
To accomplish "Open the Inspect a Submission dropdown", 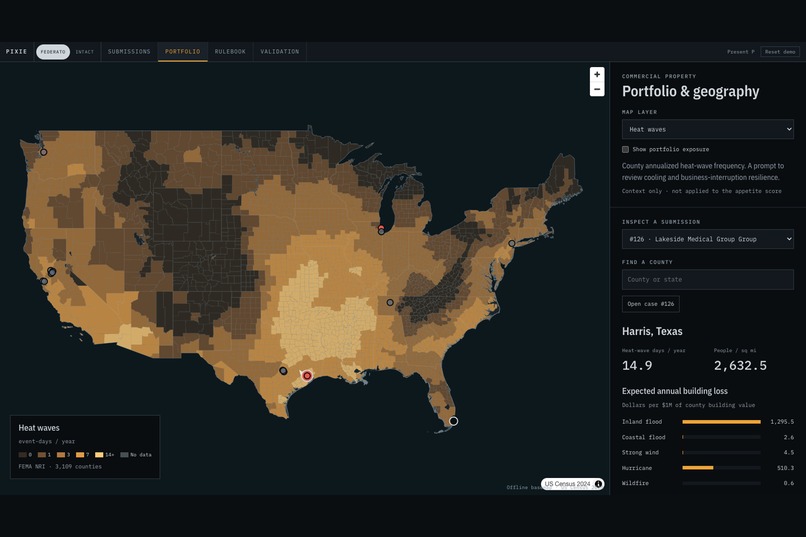I will coord(707,239).
